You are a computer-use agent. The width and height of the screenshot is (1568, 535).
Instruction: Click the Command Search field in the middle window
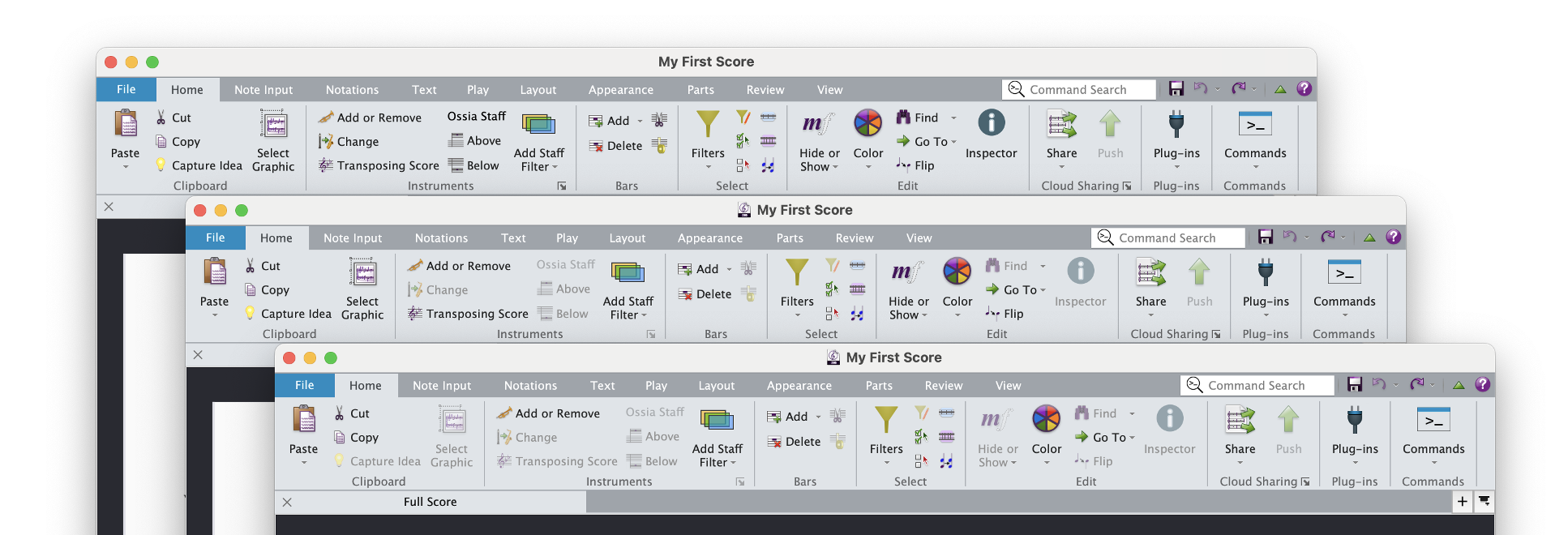coord(1167,238)
